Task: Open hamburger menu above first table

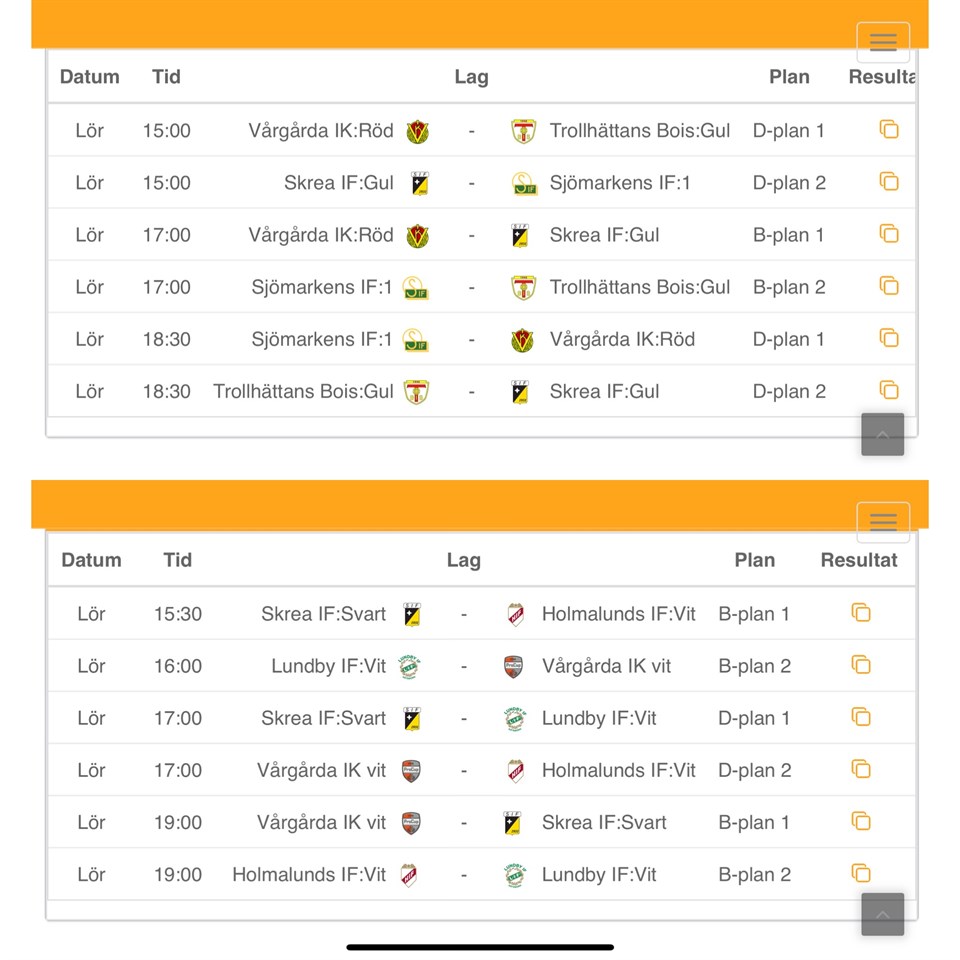Action: point(883,42)
